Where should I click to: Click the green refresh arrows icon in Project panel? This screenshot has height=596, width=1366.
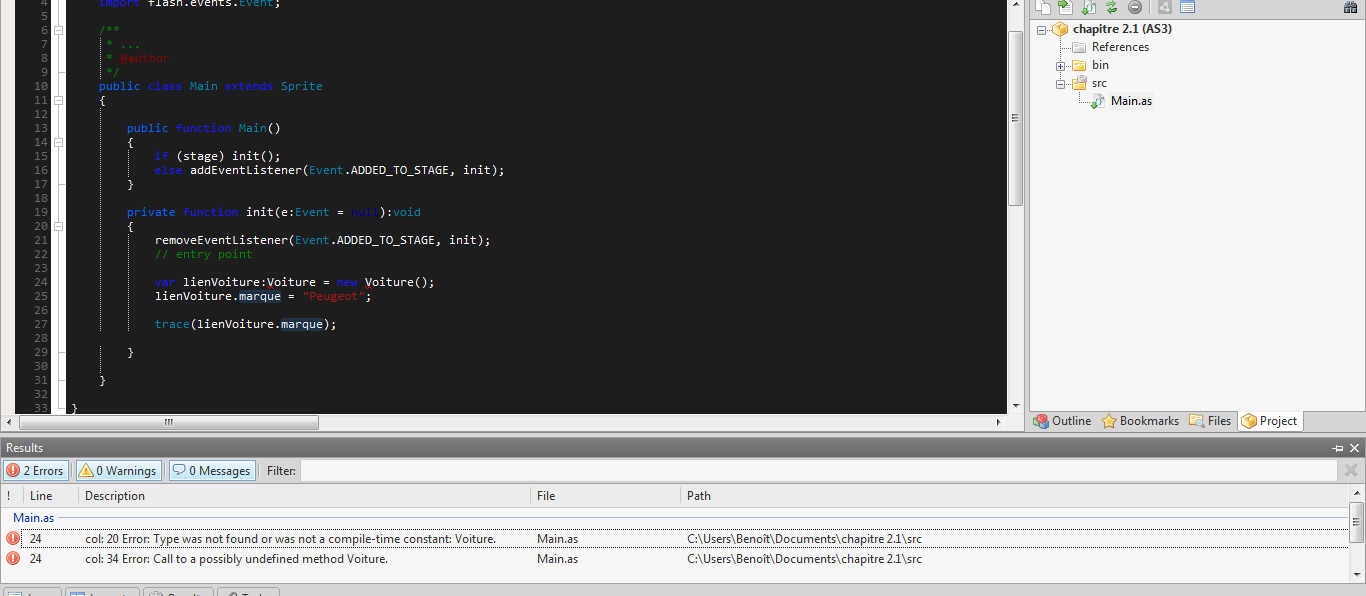click(1111, 7)
